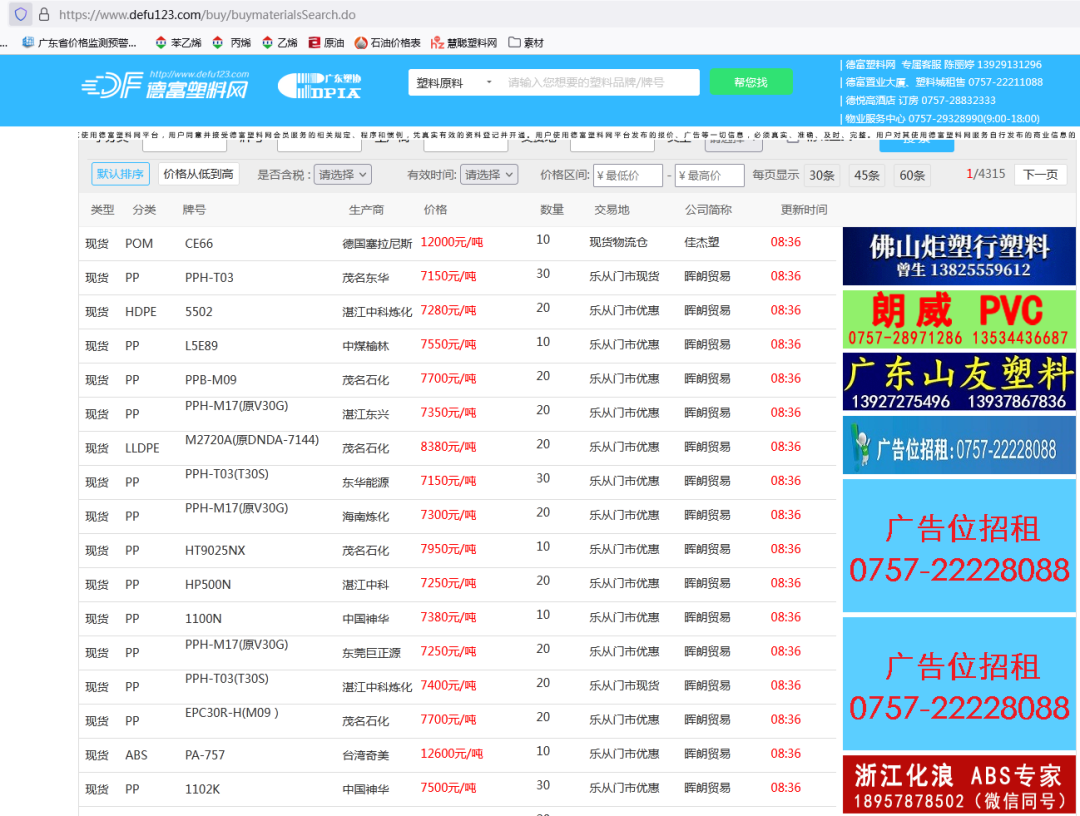Show 30条 per page
This screenshot has width=1080, height=816.
(x=821, y=176)
